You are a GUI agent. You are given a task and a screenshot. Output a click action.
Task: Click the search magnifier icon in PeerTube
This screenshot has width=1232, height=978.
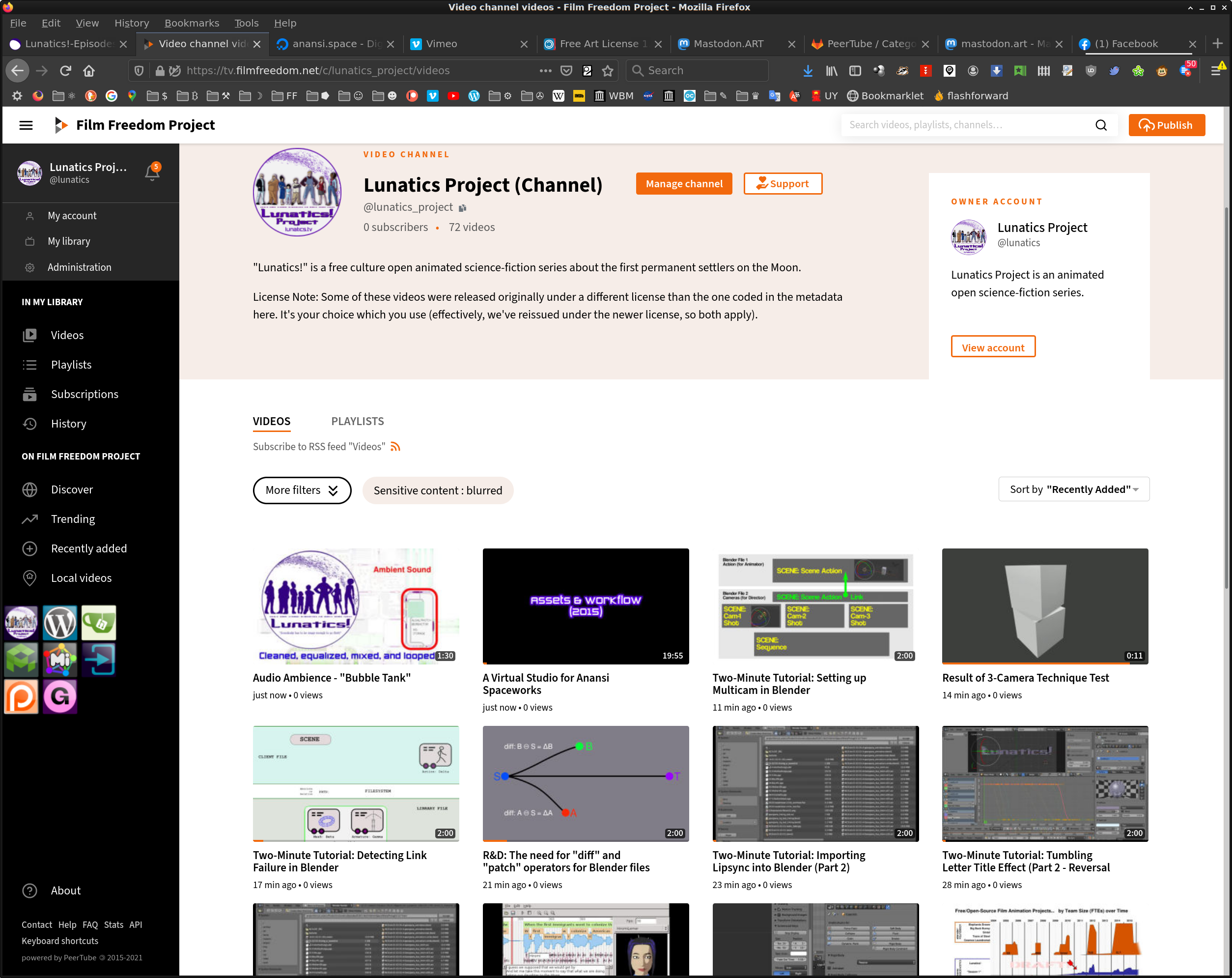(x=1100, y=125)
